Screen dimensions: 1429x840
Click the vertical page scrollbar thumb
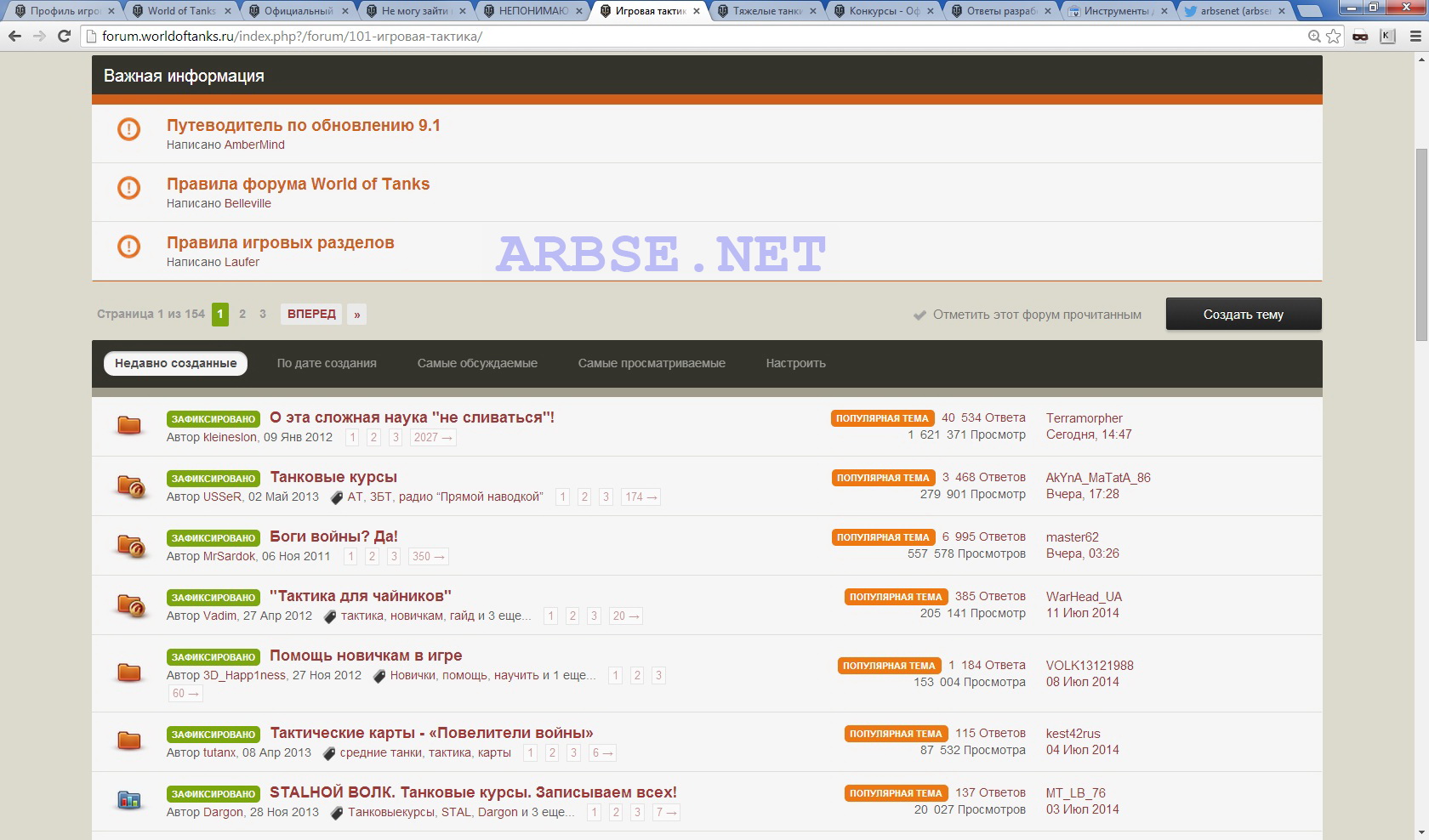point(1421,245)
